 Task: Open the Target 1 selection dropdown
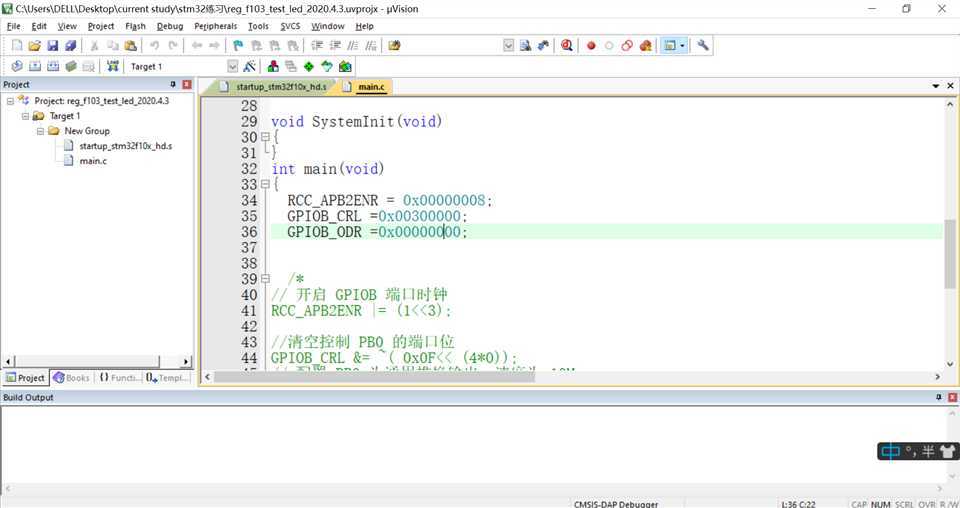click(x=233, y=66)
